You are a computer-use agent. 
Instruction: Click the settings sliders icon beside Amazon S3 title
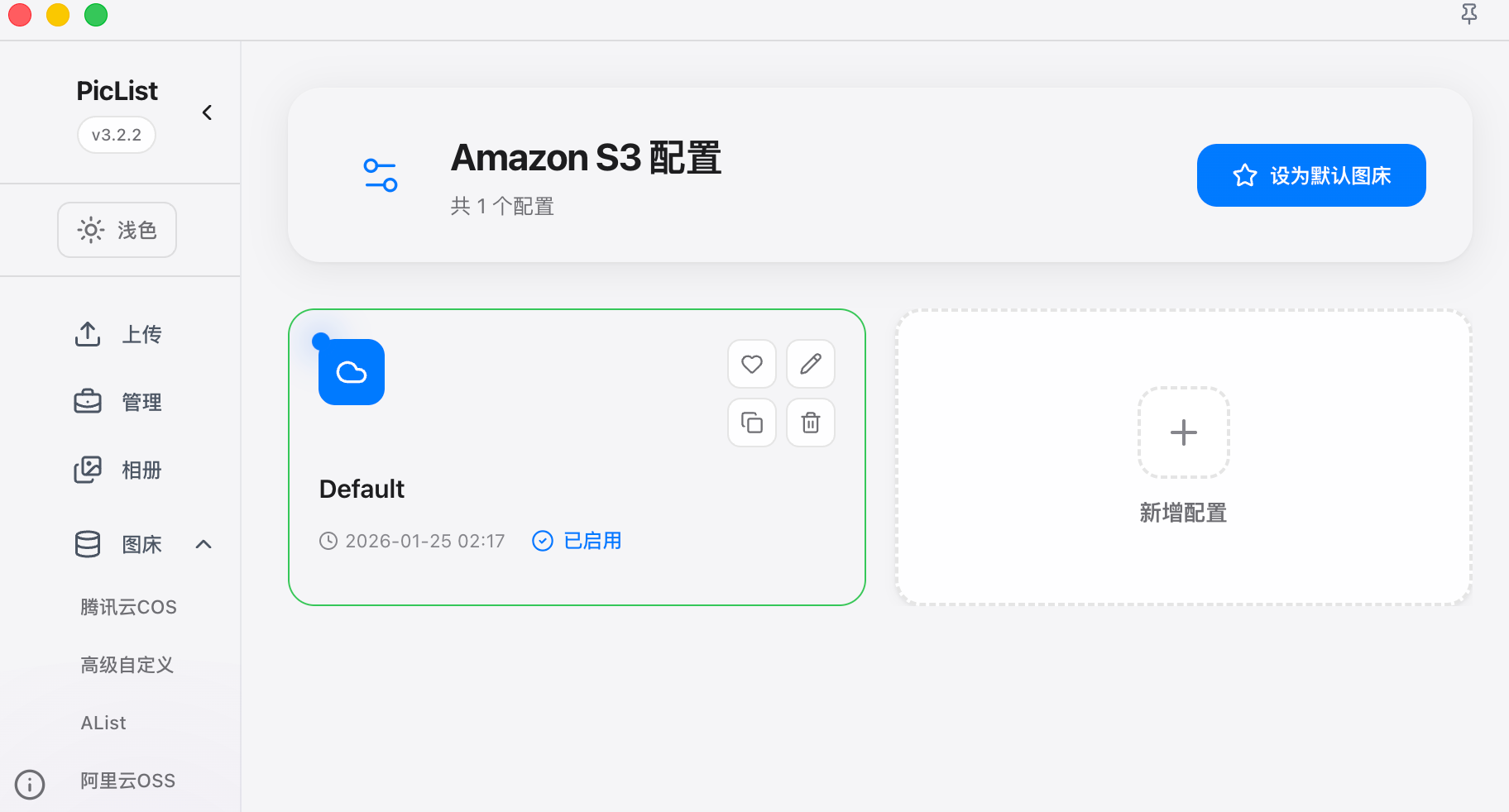point(381,174)
